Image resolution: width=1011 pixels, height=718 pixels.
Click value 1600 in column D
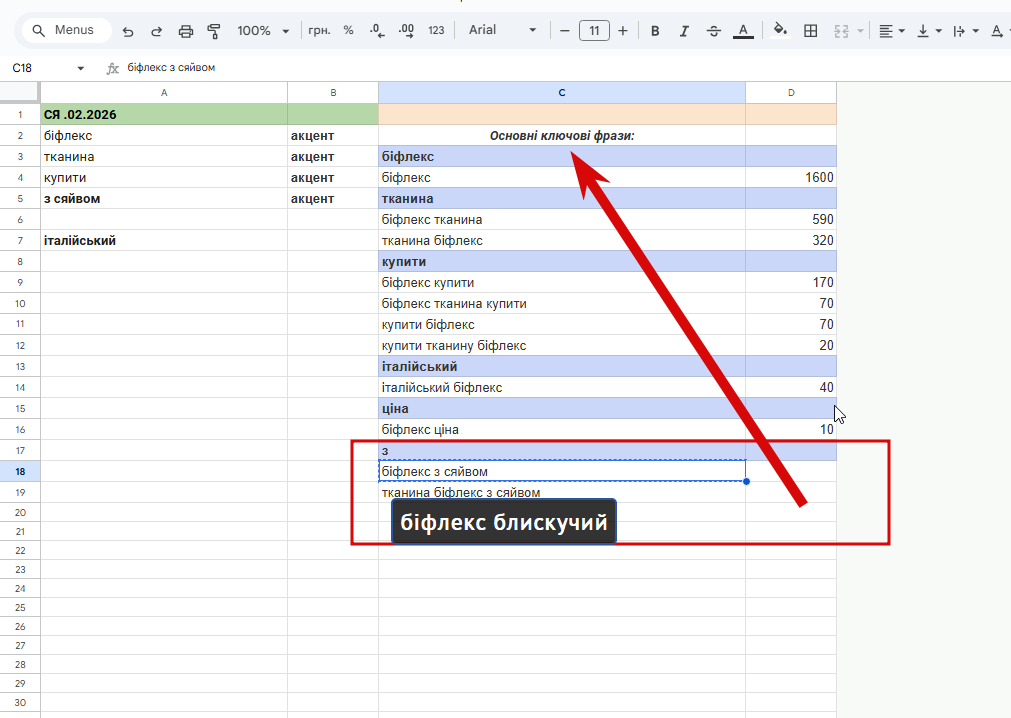point(791,177)
